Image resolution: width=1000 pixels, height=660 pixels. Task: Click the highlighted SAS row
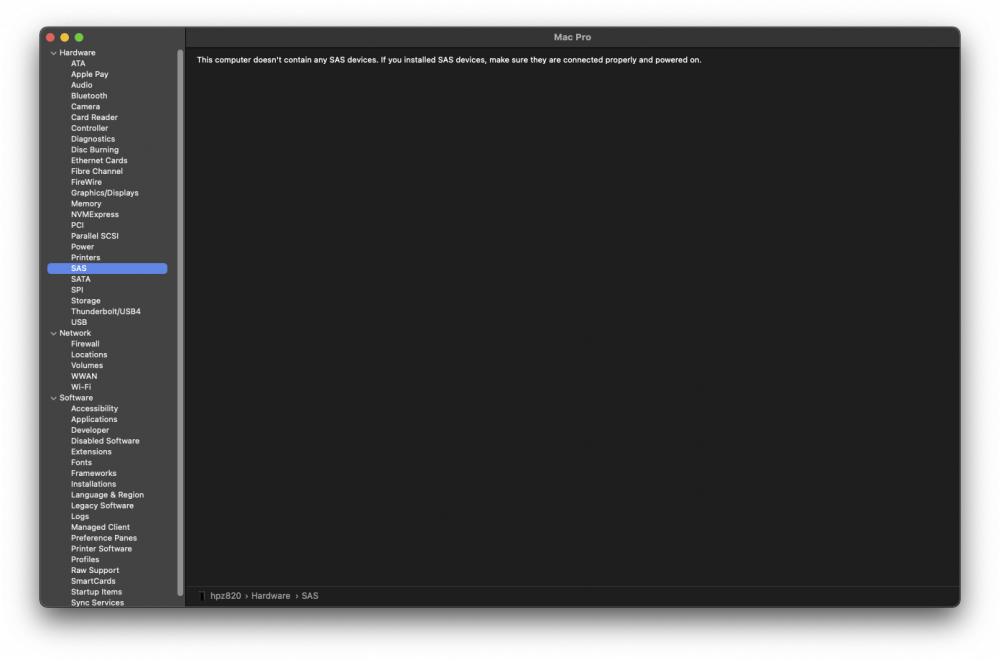pos(107,268)
